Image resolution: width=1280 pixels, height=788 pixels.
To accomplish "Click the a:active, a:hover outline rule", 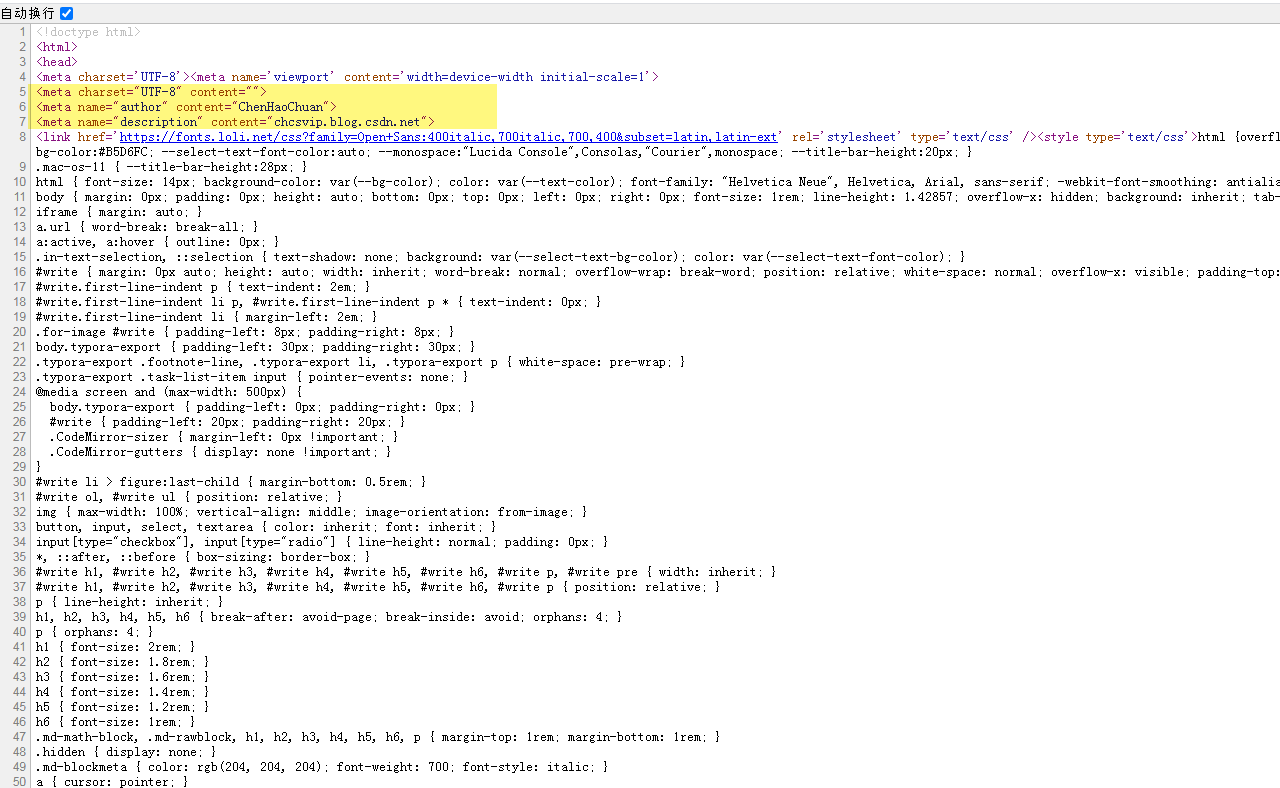I will [158, 242].
